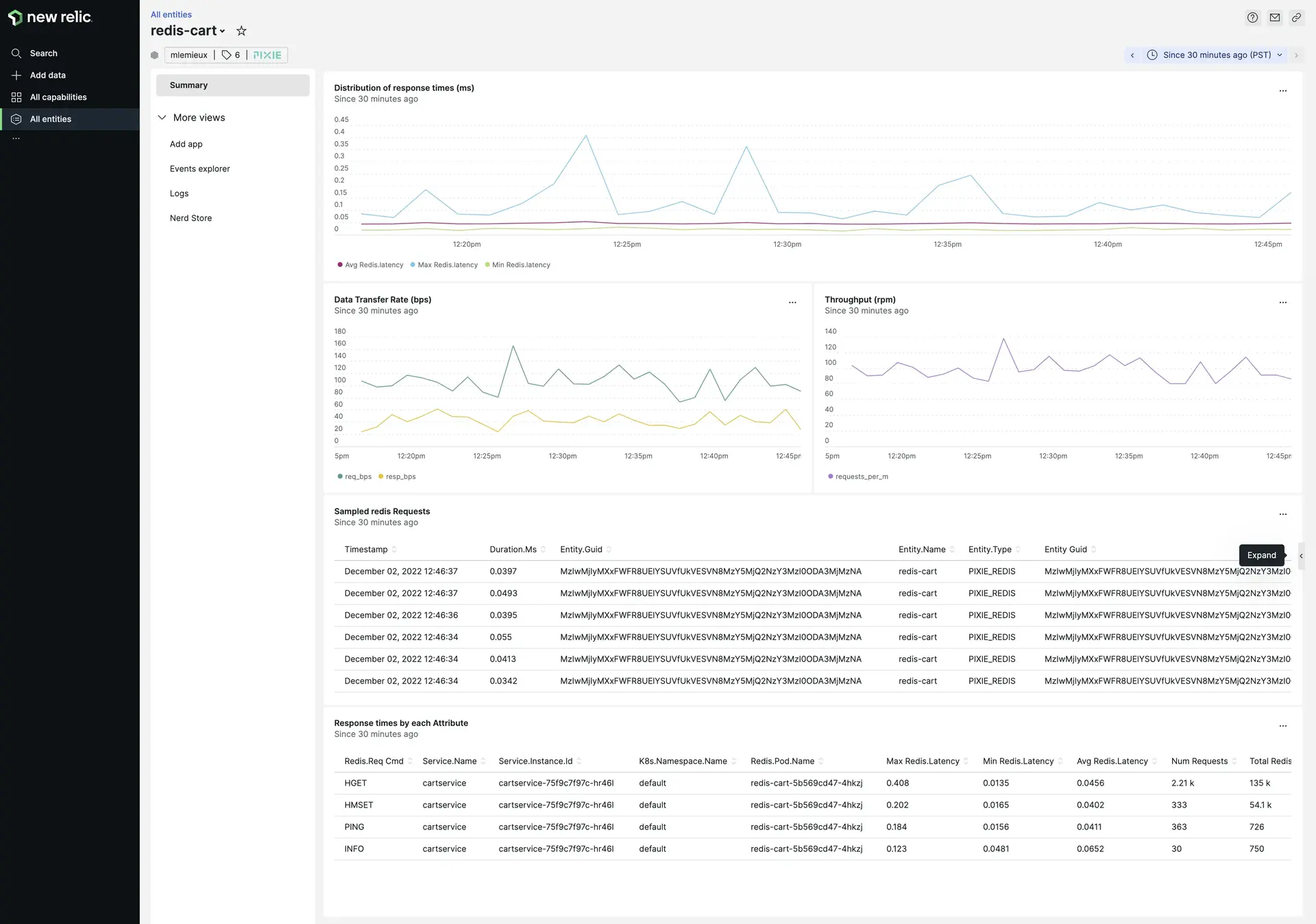Open Add data in the sidebar
Screen dimensions: 1316x924
click(47, 75)
